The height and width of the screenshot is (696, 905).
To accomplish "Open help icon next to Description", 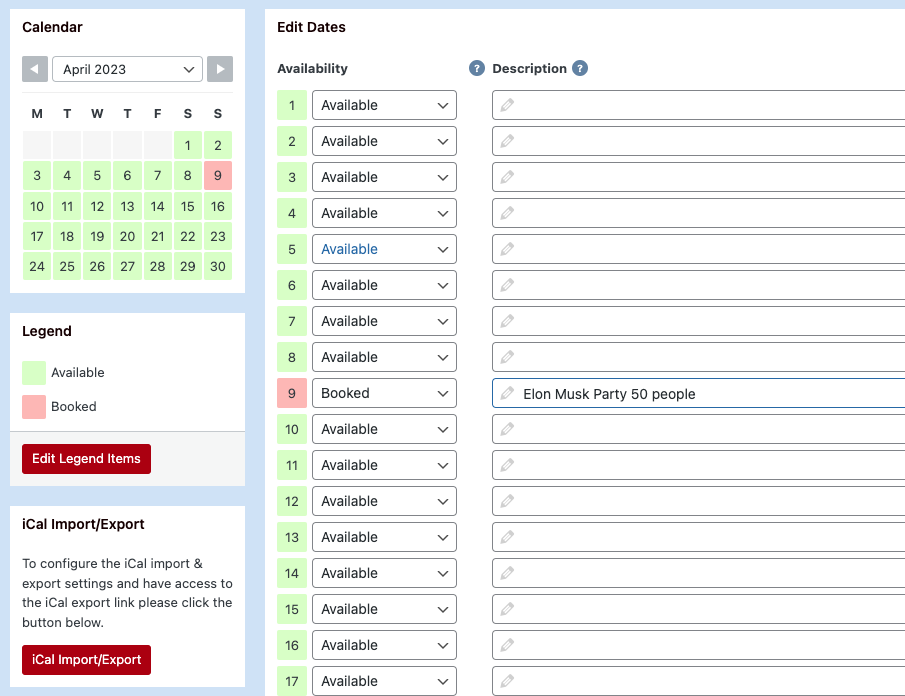I will click(x=580, y=68).
